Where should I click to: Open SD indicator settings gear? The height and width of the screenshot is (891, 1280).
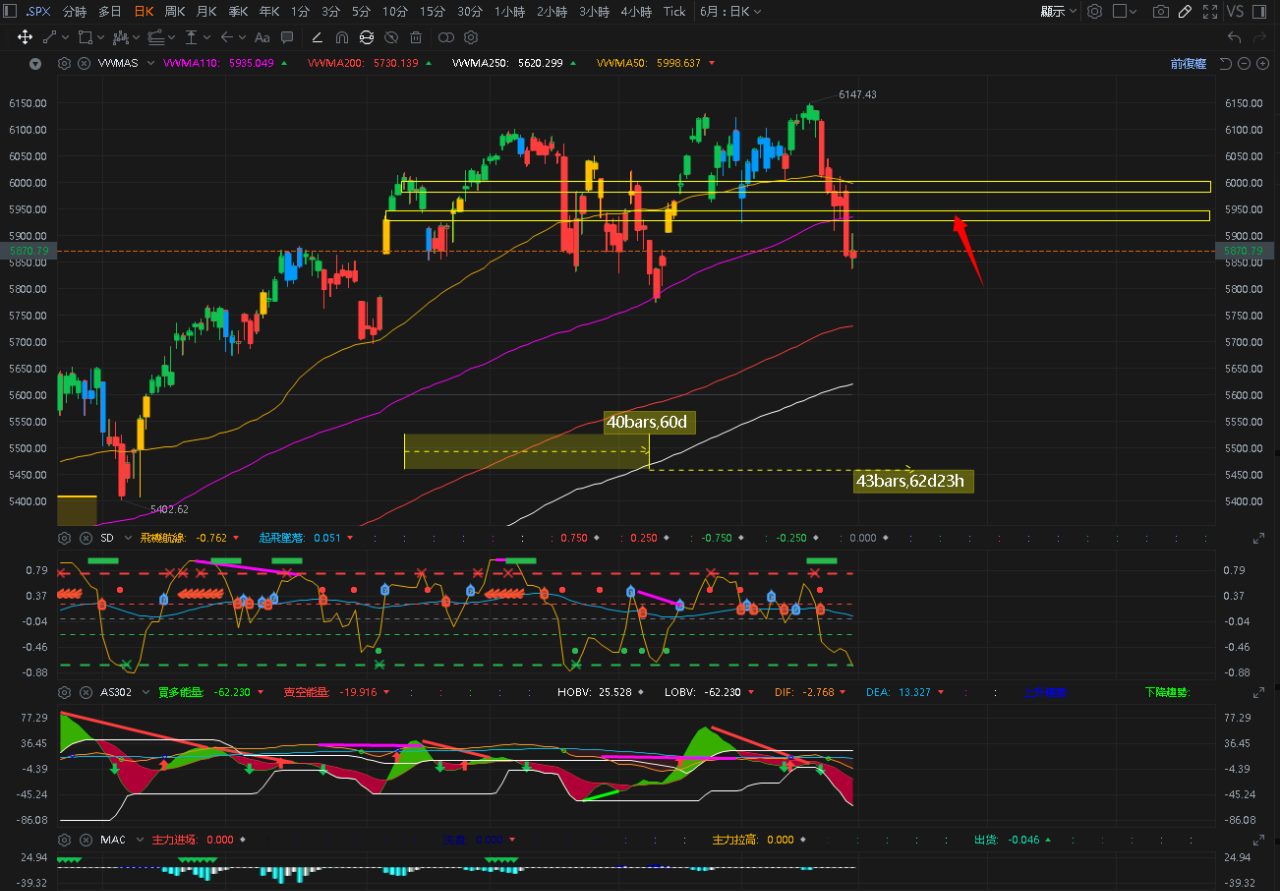pyautogui.click(x=64, y=537)
